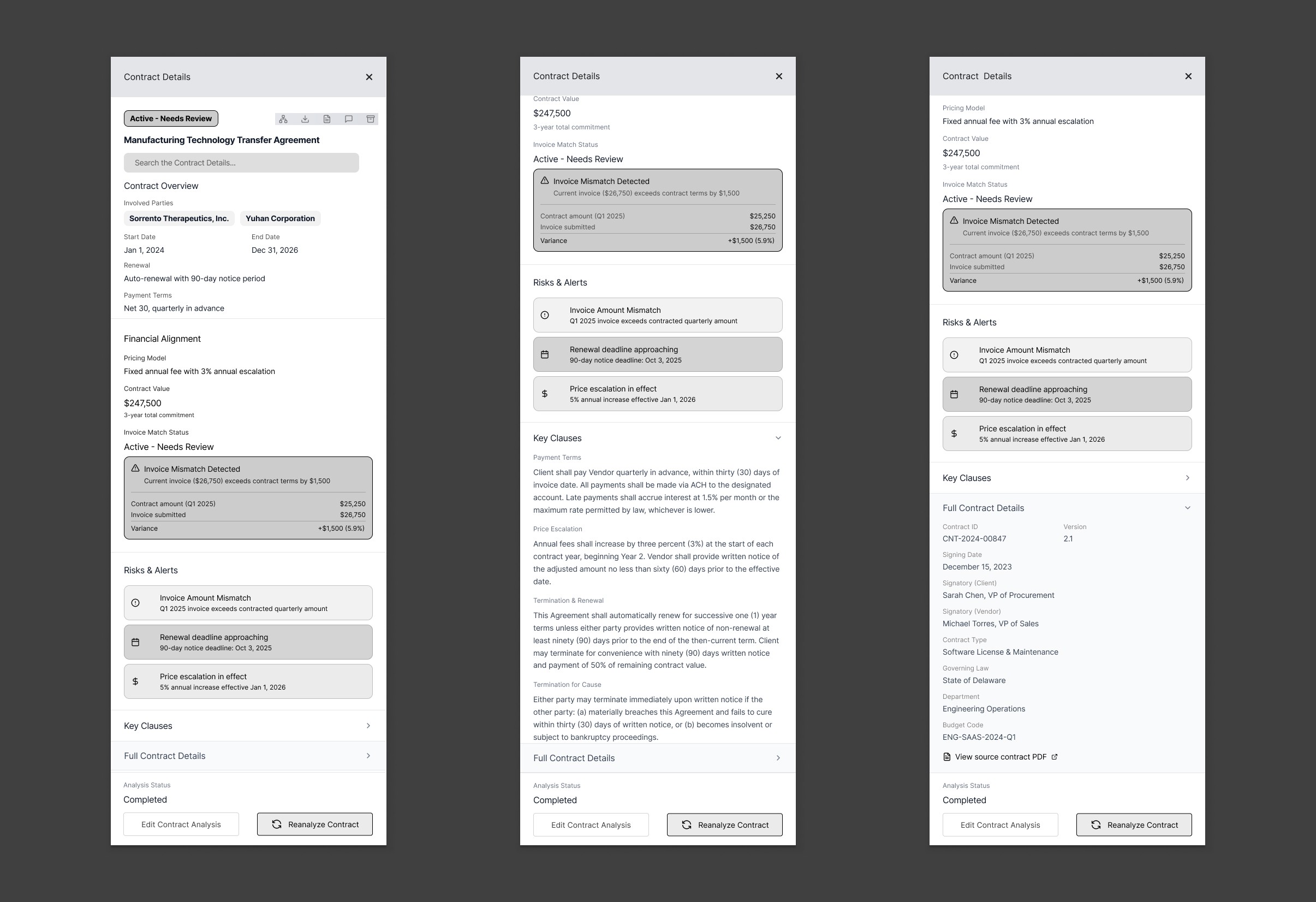Close the left Contract Details panel
1316x902 pixels.
tap(369, 77)
